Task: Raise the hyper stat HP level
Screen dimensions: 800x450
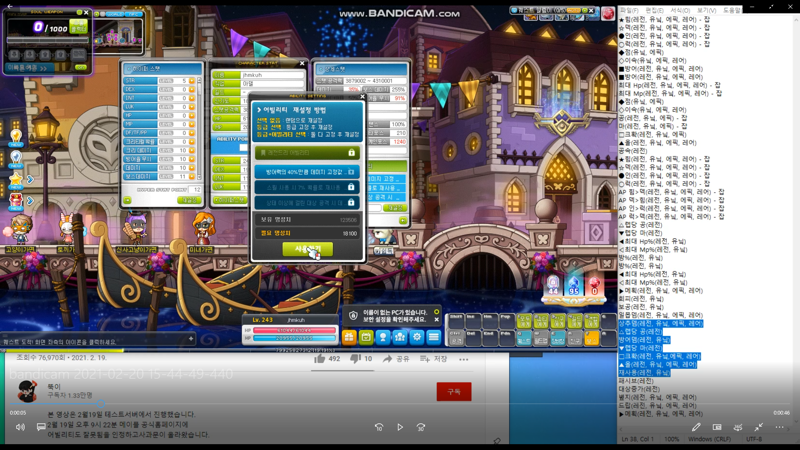Action: tap(192, 115)
